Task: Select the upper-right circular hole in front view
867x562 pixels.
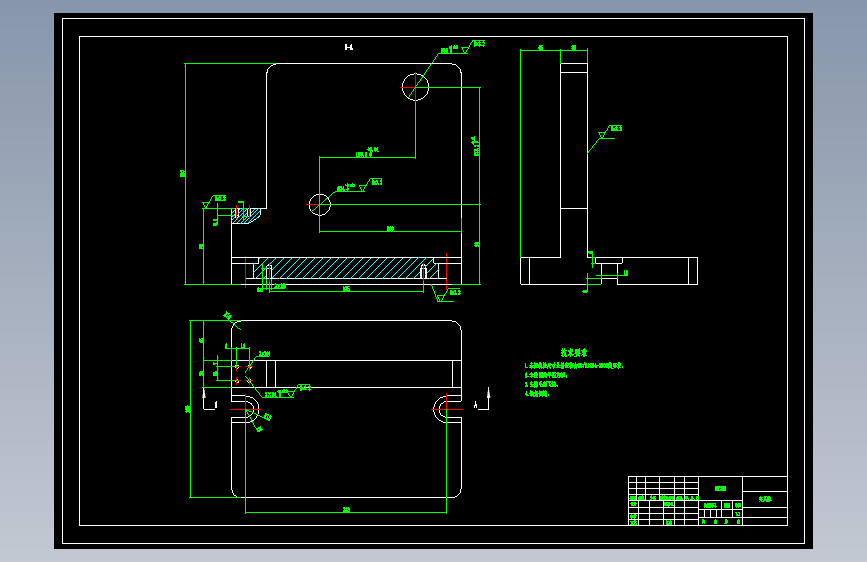Action: tap(415, 87)
